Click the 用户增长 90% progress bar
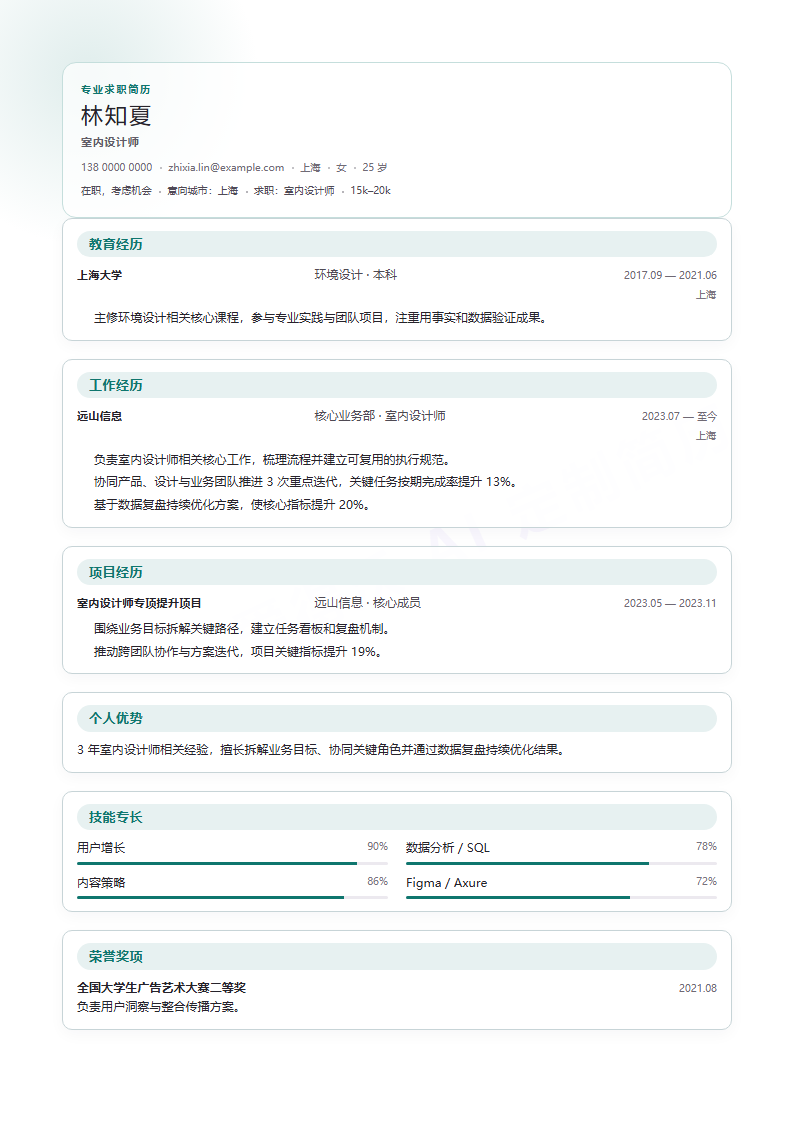Viewport: 794px width, 1123px height. point(233,864)
